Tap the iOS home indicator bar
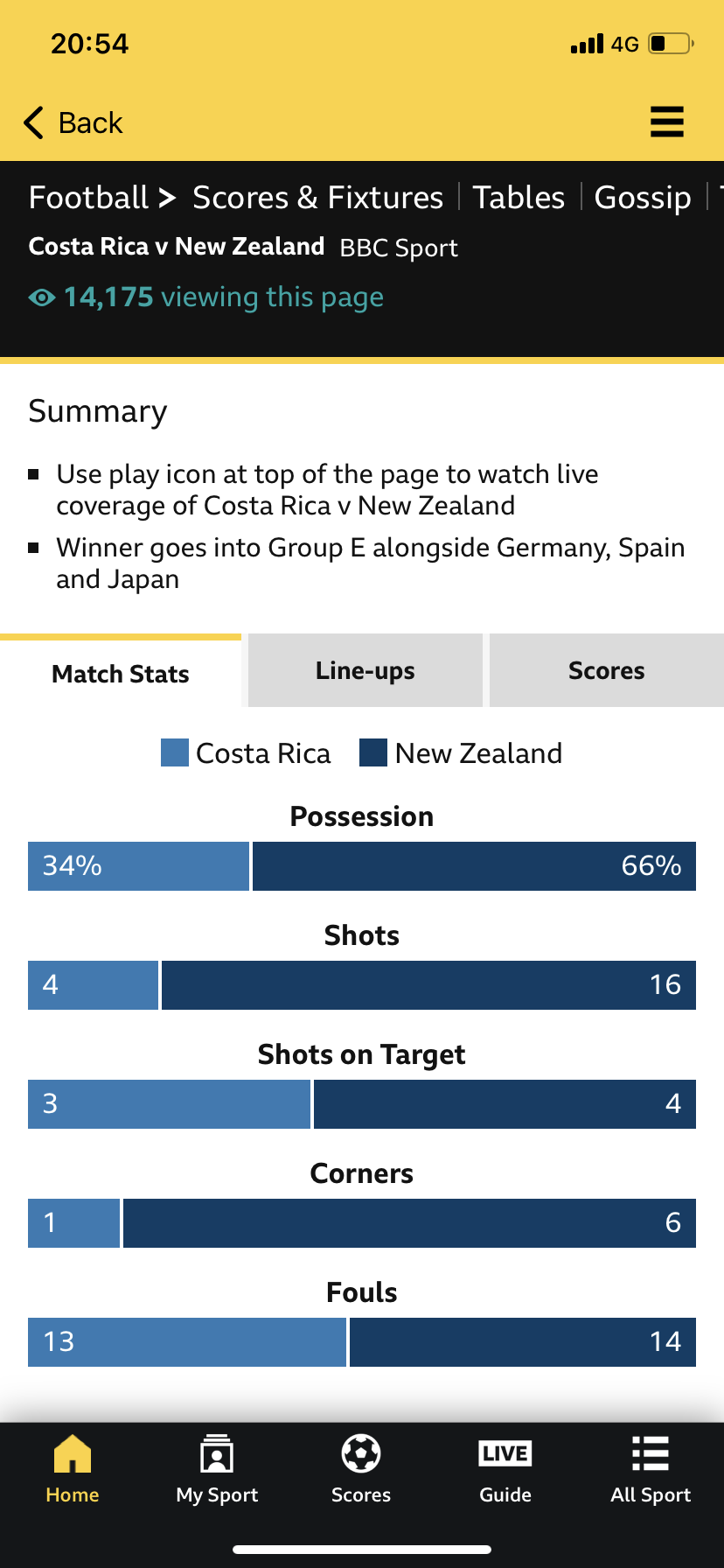This screenshot has width=724, height=1568. (x=362, y=1549)
